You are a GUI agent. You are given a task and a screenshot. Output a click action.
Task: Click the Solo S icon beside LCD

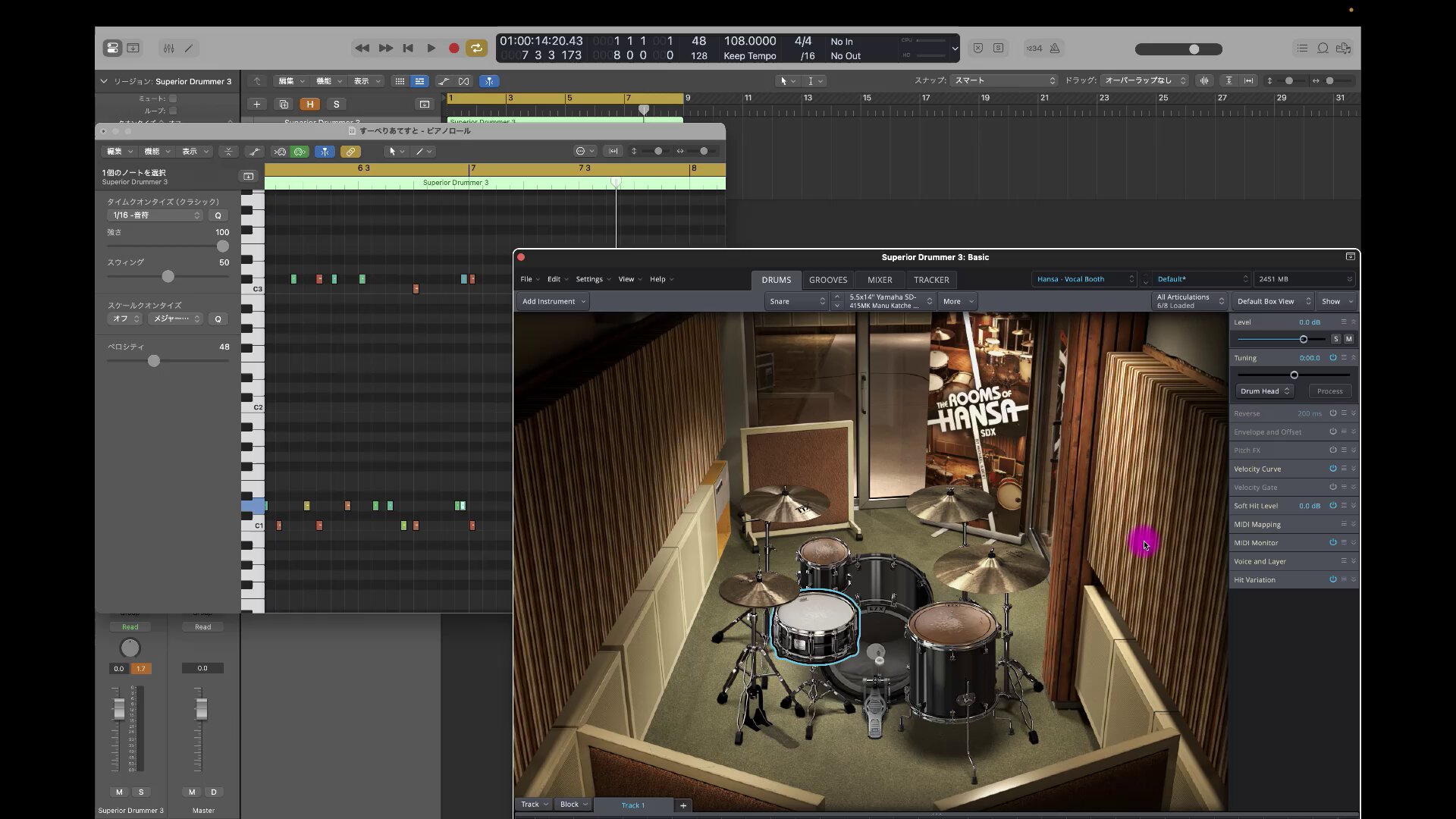999,48
